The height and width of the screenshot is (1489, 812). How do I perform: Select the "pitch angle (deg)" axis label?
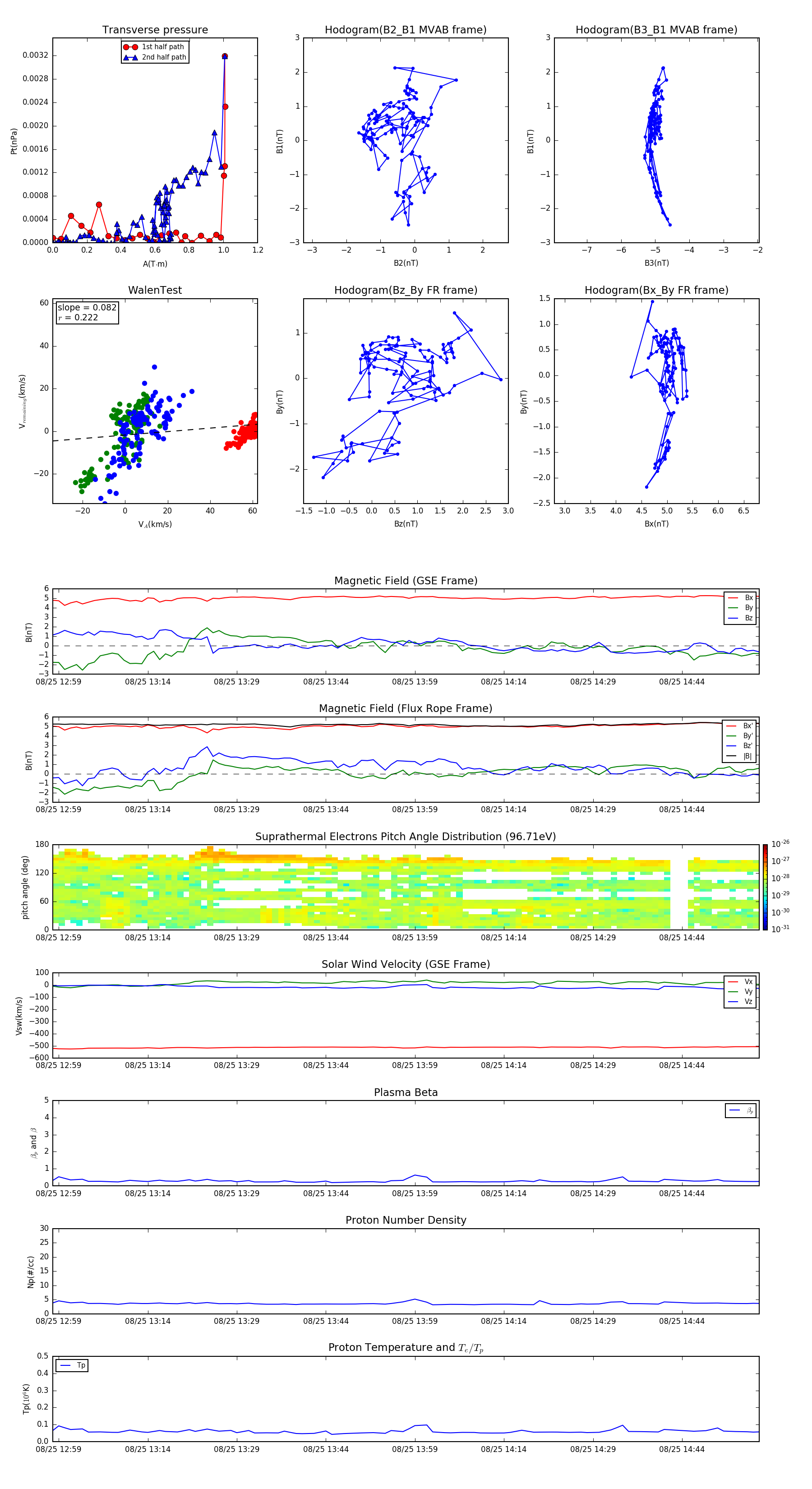[x=25, y=887]
